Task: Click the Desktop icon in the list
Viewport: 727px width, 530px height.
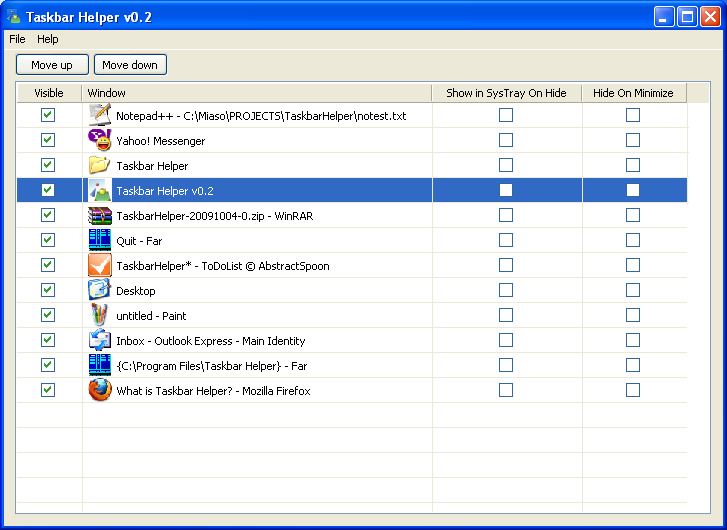Action: [100, 290]
